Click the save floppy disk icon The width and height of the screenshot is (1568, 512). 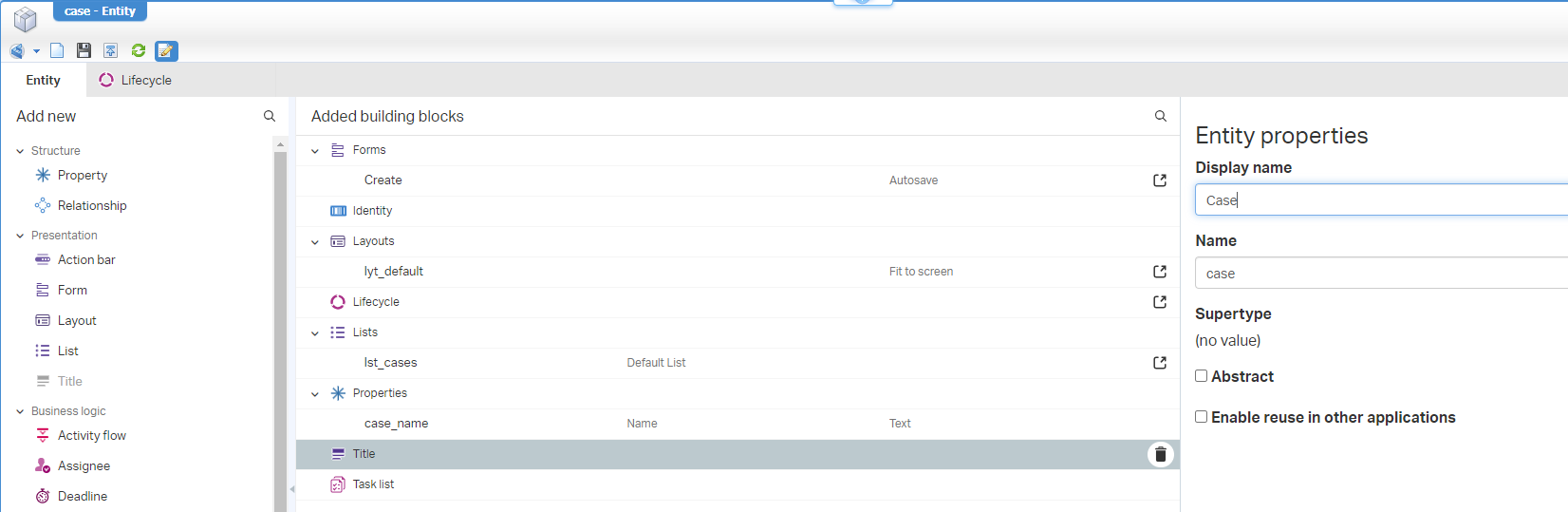point(84,50)
